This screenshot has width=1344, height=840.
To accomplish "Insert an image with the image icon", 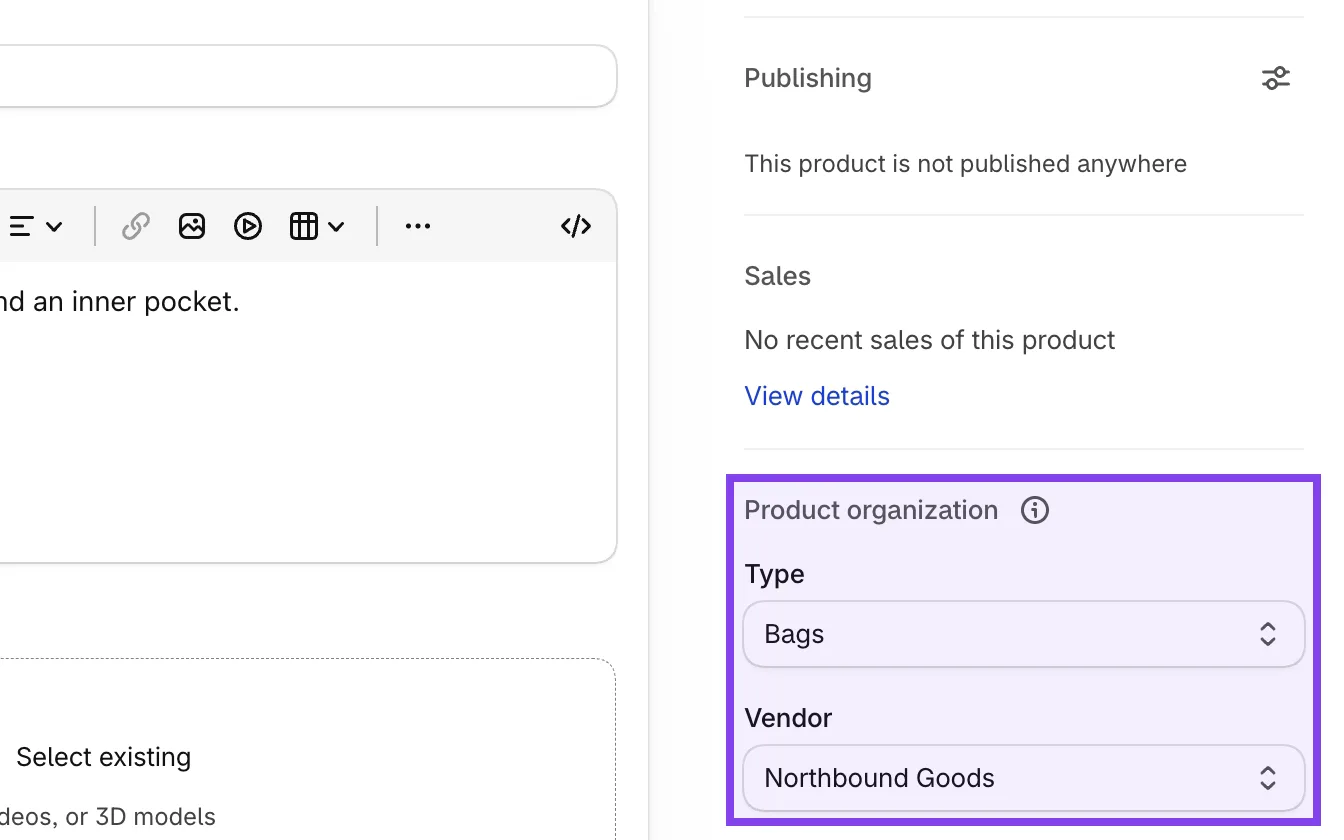I will (192, 226).
